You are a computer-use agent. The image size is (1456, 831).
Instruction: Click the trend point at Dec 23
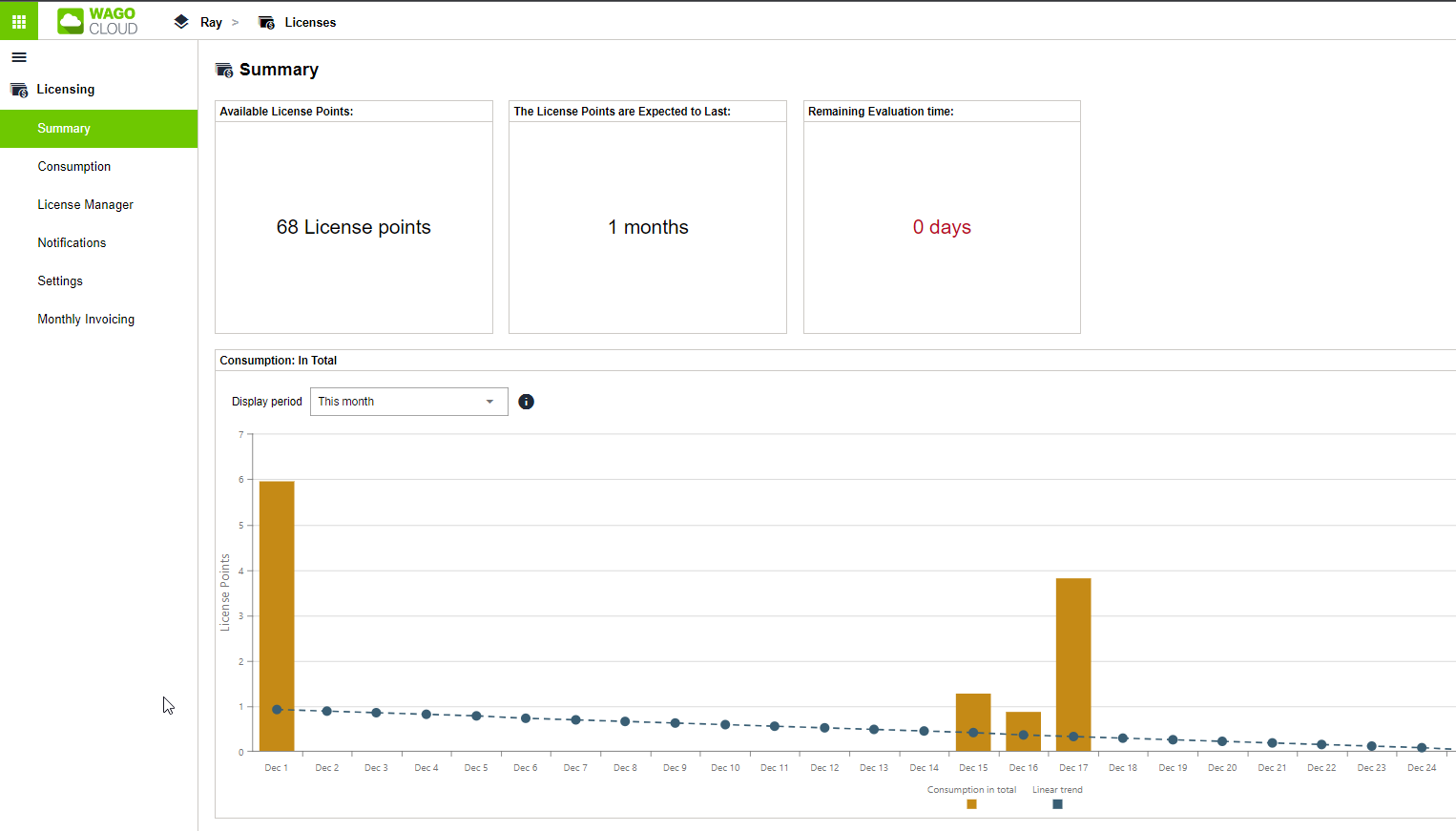coord(1372,746)
